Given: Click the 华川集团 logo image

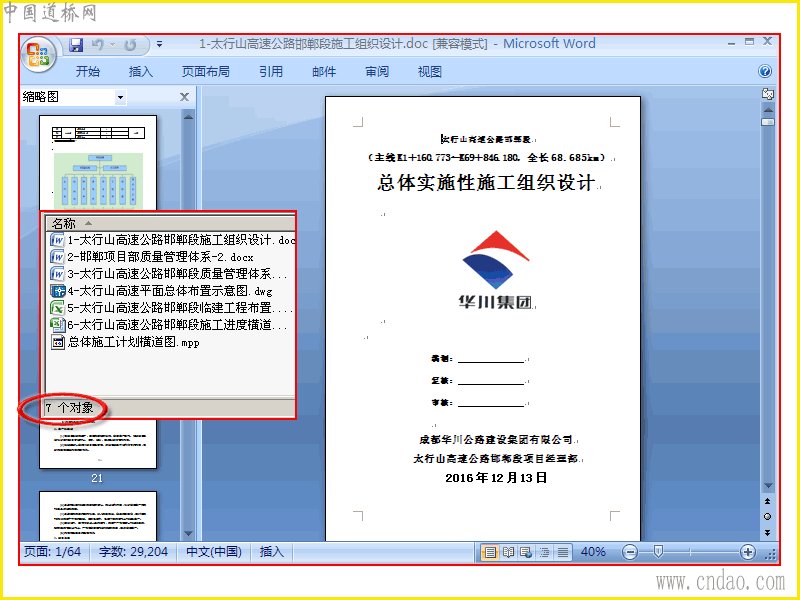Looking at the screenshot, I should pos(496,270).
